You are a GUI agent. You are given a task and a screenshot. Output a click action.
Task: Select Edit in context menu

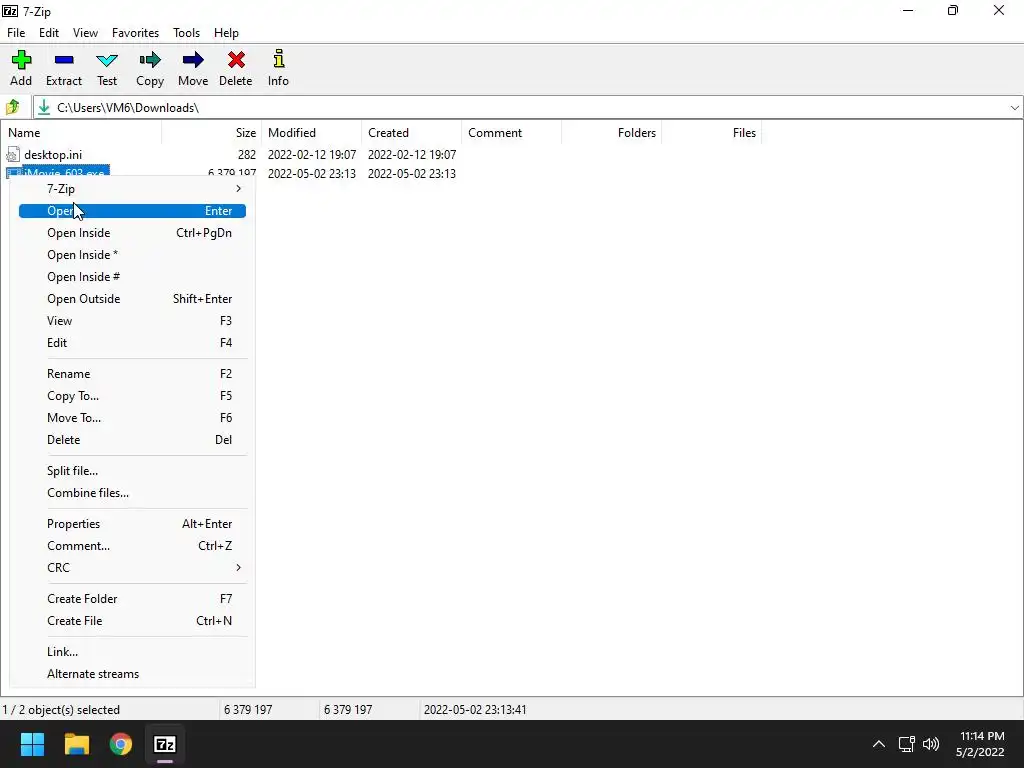(133, 343)
